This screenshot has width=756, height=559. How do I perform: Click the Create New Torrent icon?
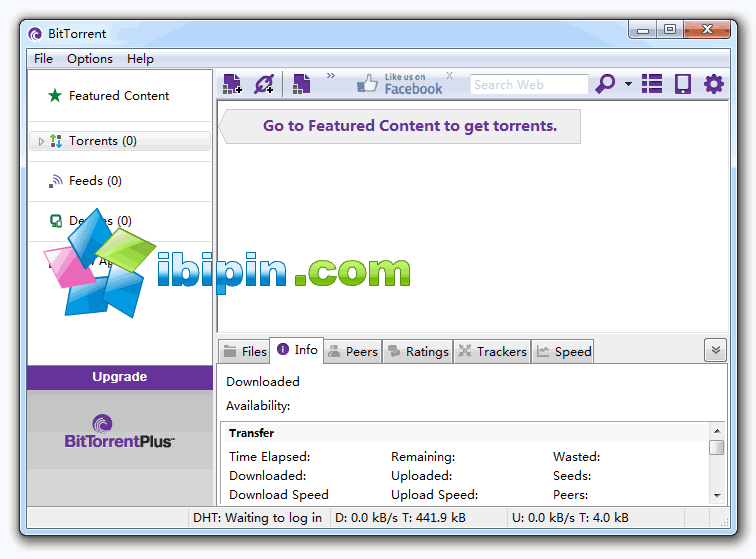[x=302, y=84]
